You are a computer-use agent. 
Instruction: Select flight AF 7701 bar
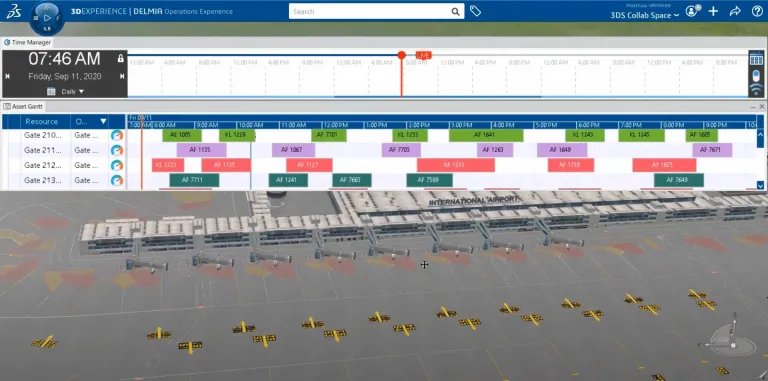click(x=329, y=135)
